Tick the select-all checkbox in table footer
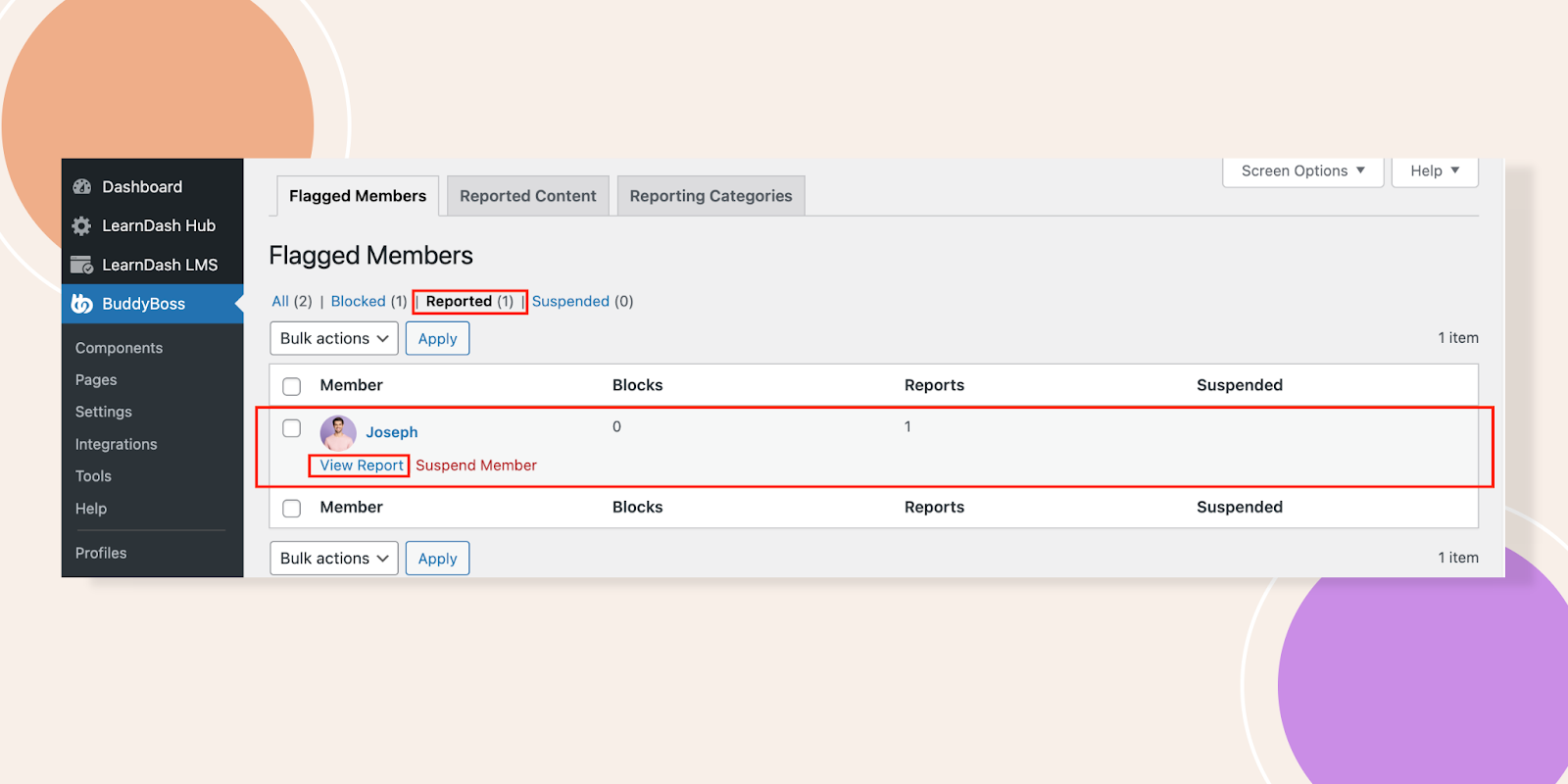1568x784 pixels. [x=292, y=508]
